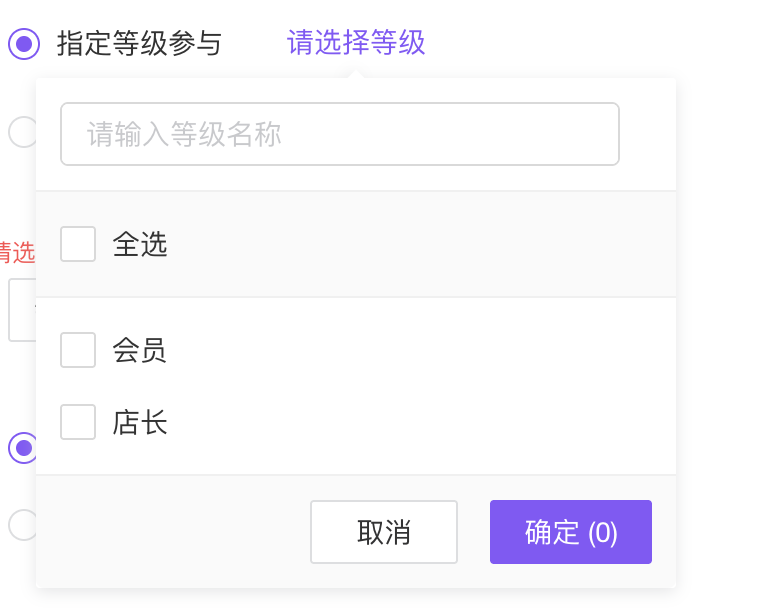Tick the 全选 checkbox
Screen dimensions: 784x608
click(78, 244)
